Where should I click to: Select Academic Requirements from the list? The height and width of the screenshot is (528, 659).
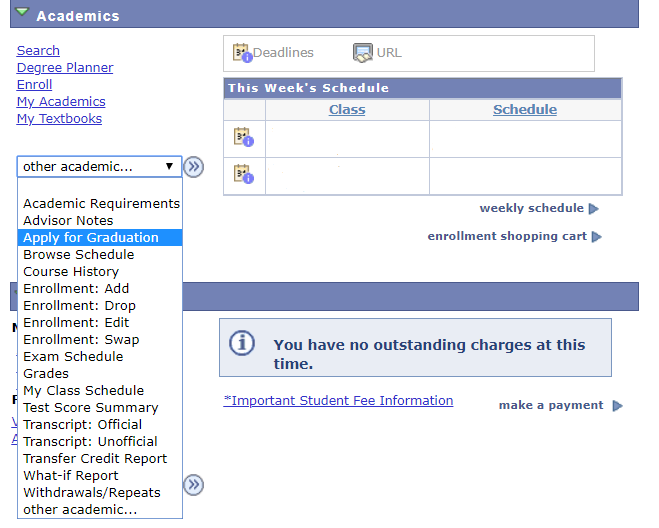[100, 203]
